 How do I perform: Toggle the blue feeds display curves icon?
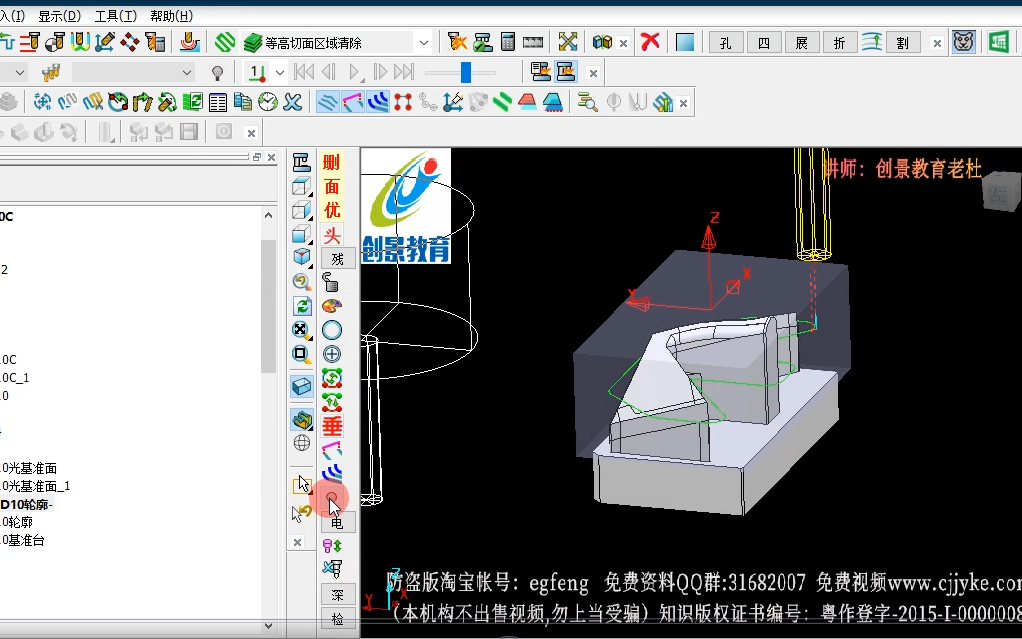[x=378, y=102]
